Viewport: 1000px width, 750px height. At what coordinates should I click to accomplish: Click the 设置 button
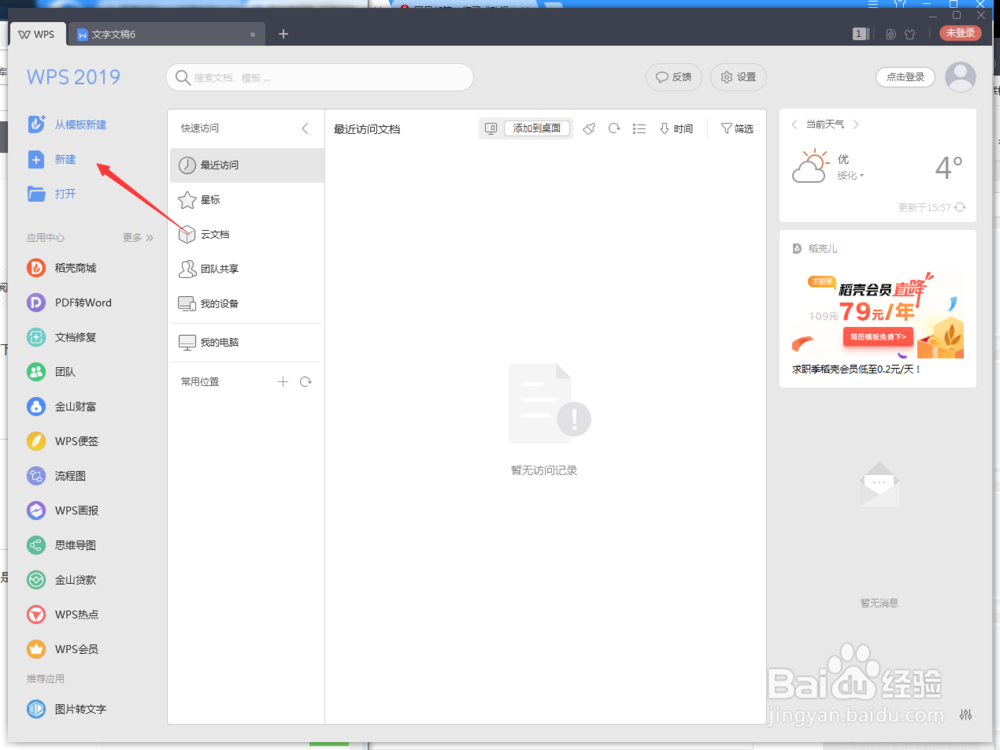click(x=739, y=77)
